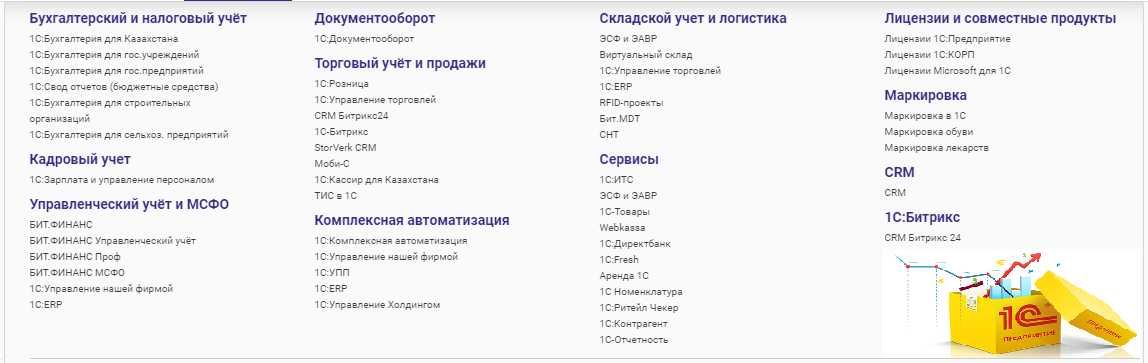Open the Аренда 1С link
This screenshot has width=1148, height=363.
(624, 276)
